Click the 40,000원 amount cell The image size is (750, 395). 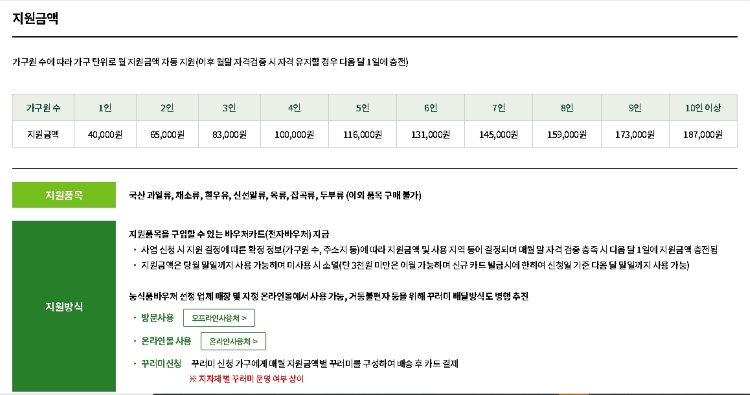[x=105, y=134]
